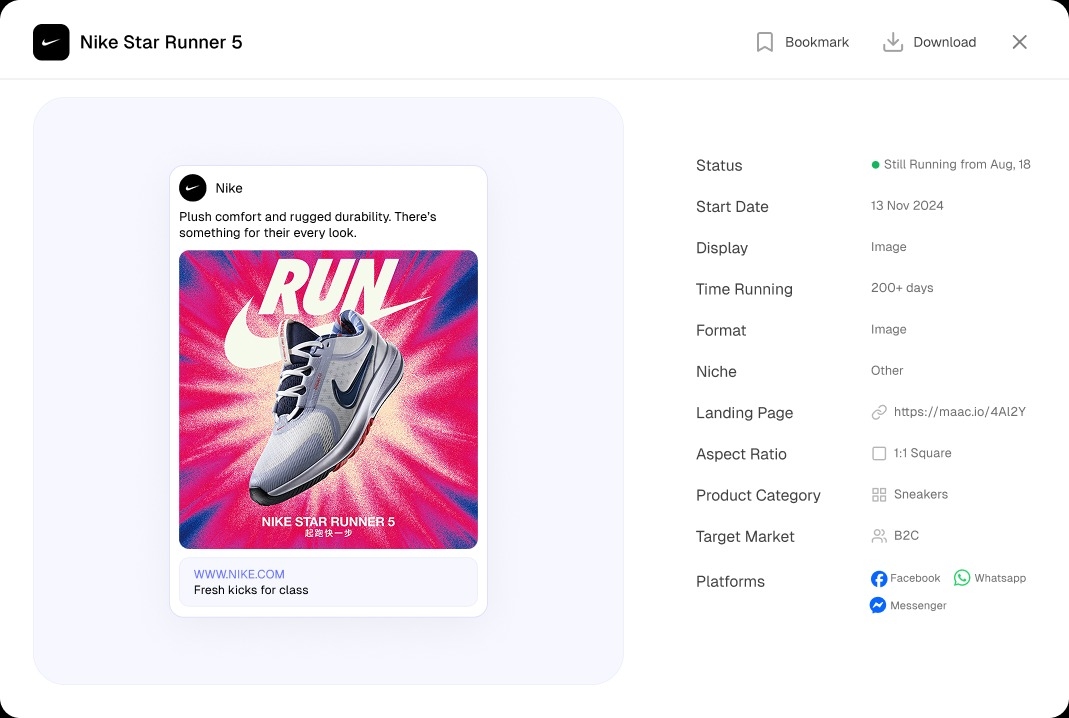Click the Facebook platform label
The height and width of the screenshot is (718, 1069).
(x=915, y=578)
